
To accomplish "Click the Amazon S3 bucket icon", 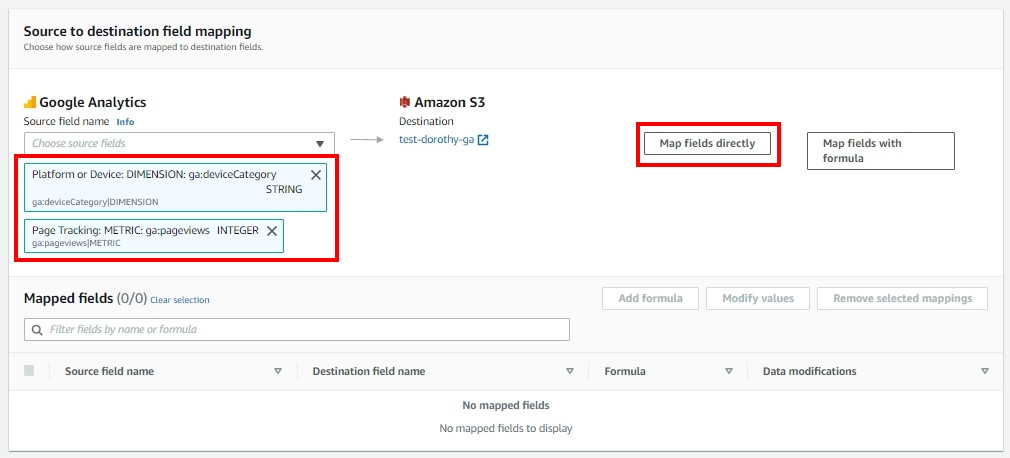I will pyautogui.click(x=405, y=102).
